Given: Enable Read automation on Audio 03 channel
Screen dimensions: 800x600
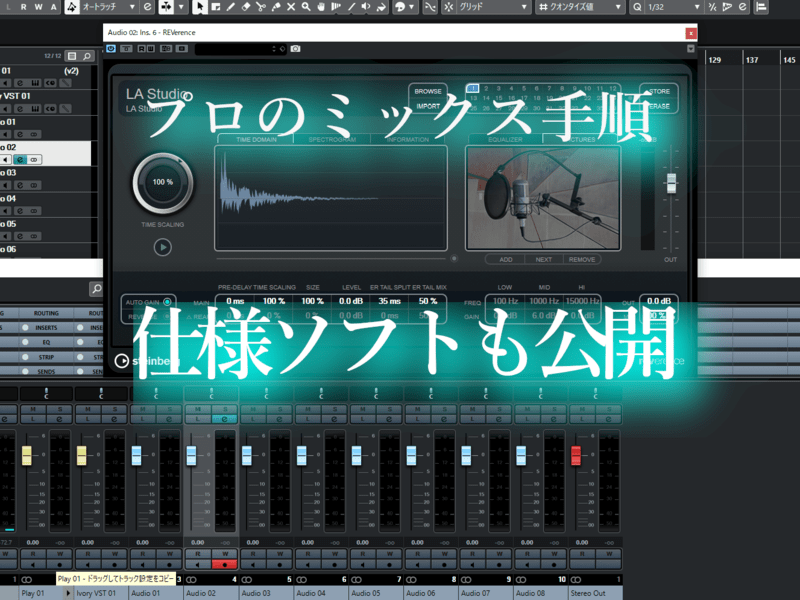Looking at the screenshot, I should (x=253, y=554).
